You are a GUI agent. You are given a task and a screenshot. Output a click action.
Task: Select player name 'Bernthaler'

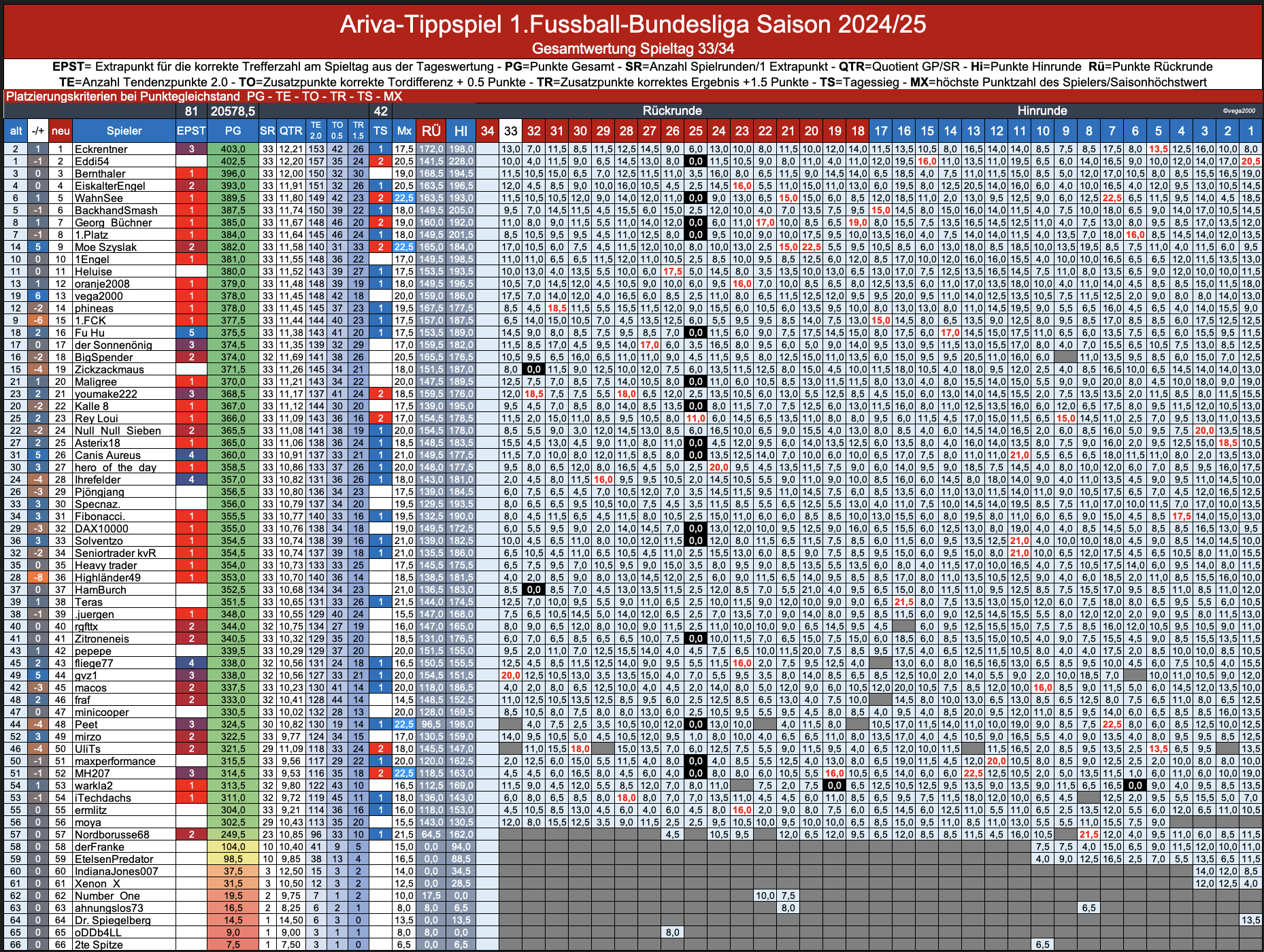(100, 173)
